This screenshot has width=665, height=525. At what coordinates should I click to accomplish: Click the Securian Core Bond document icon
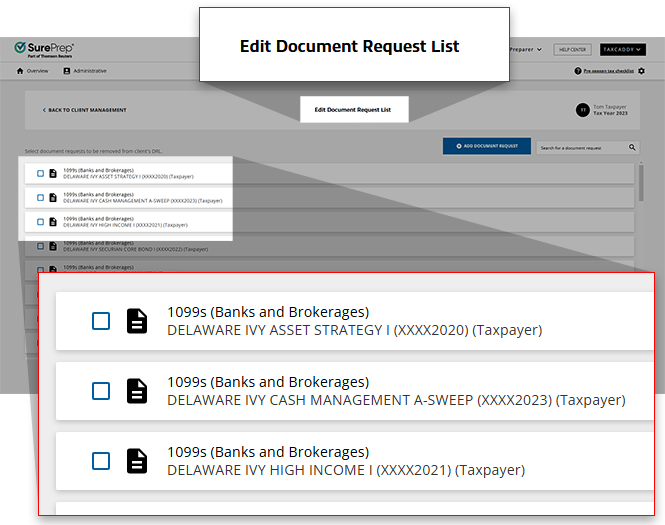(53, 246)
